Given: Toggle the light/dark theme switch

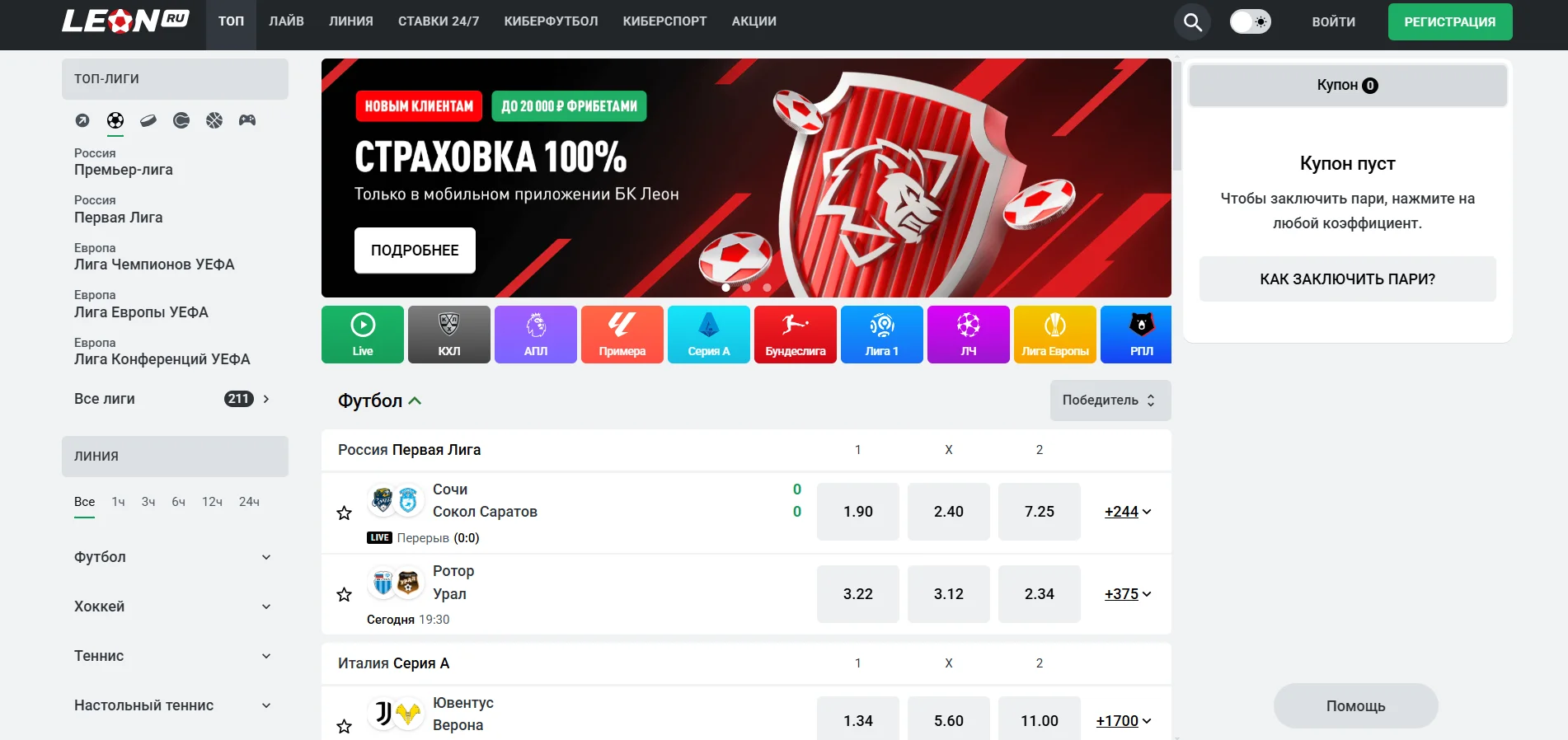Looking at the screenshot, I should coord(1250,22).
